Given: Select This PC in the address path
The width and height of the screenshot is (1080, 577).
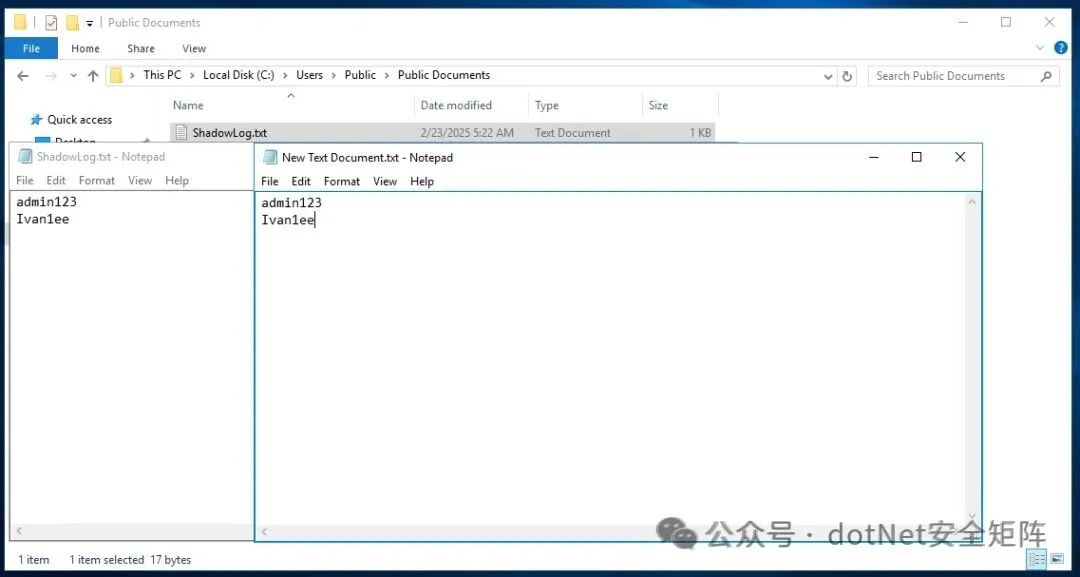Looking at the screenshot, I should (162, 75).
